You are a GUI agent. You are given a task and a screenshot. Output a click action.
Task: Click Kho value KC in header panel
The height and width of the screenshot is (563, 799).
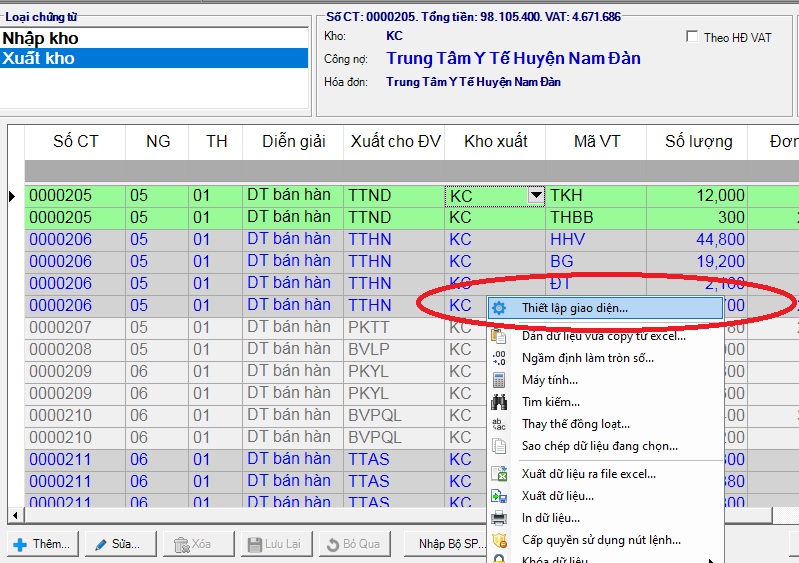[394, 36]
